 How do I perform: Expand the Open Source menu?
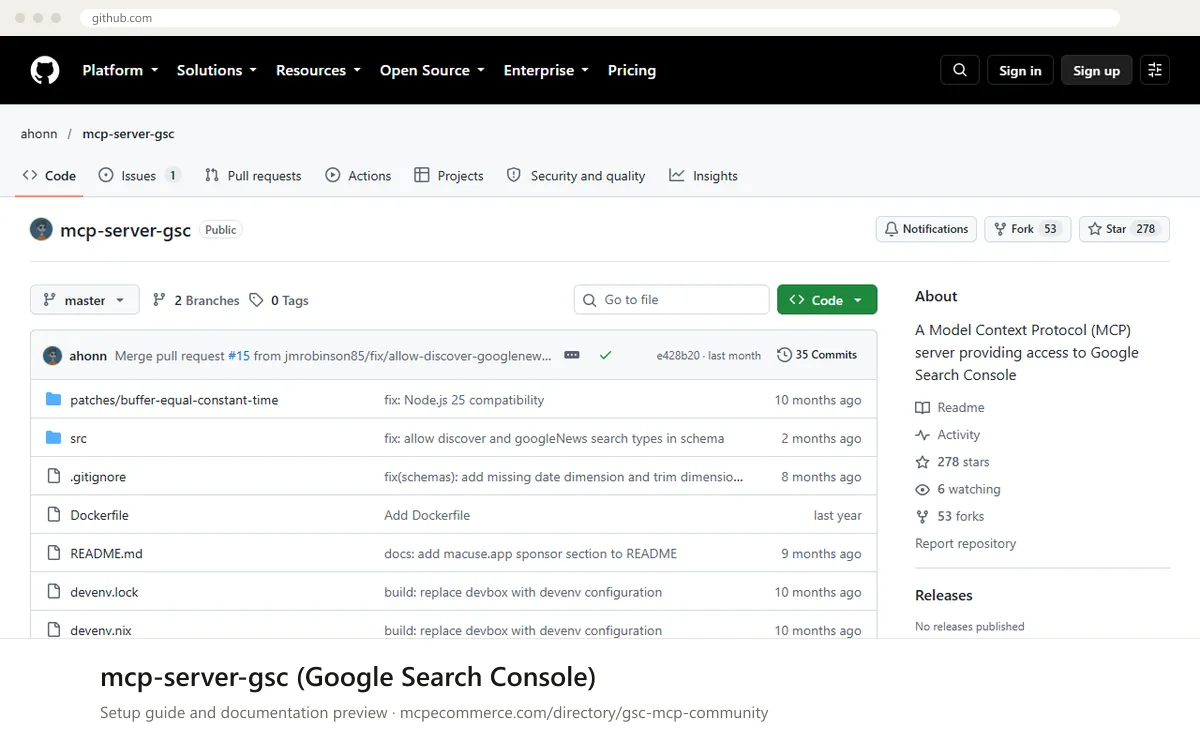432,70
